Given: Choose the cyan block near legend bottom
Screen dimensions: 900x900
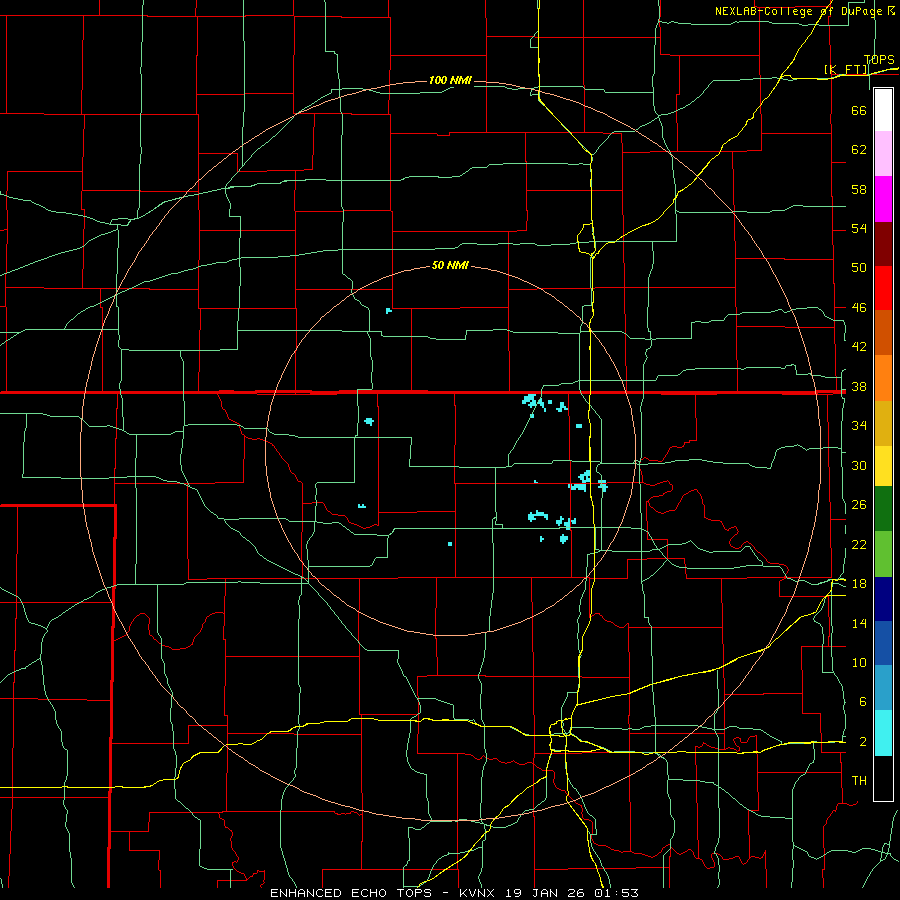Looking at the screenshot, I should coord(883,733).
